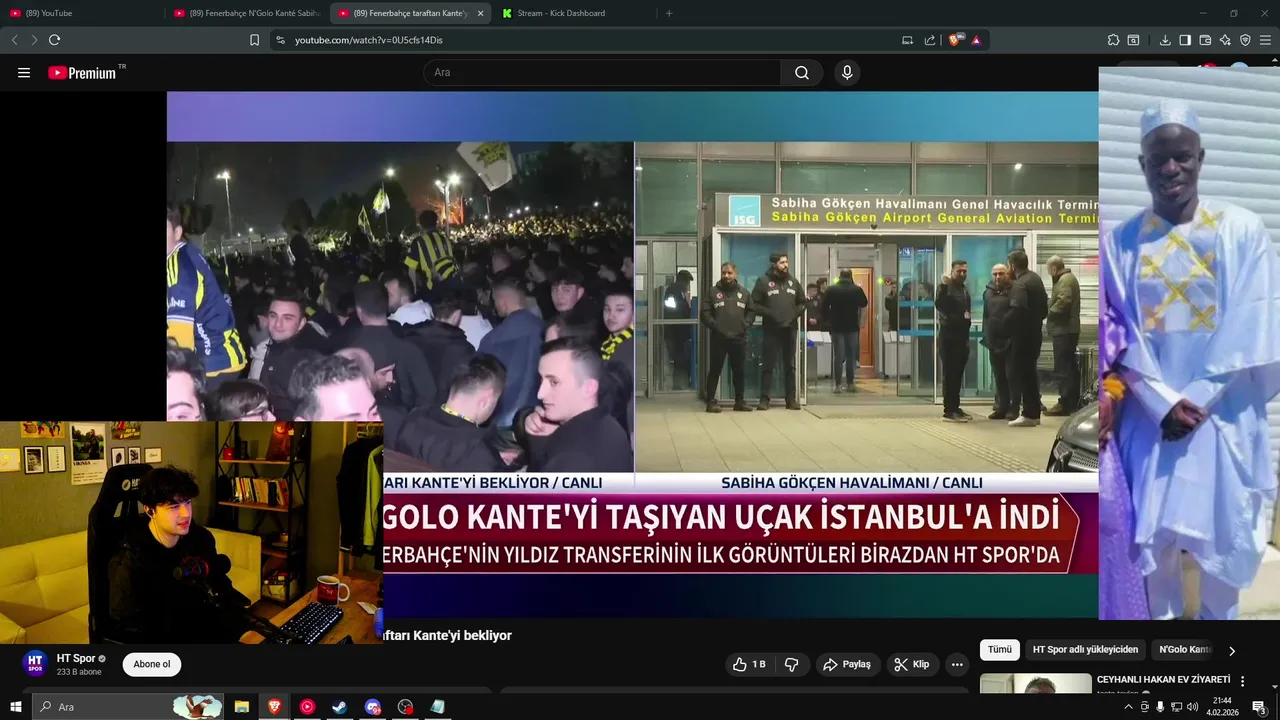Click the video player to pause
1280x720 pixels.
pos(632,355)
